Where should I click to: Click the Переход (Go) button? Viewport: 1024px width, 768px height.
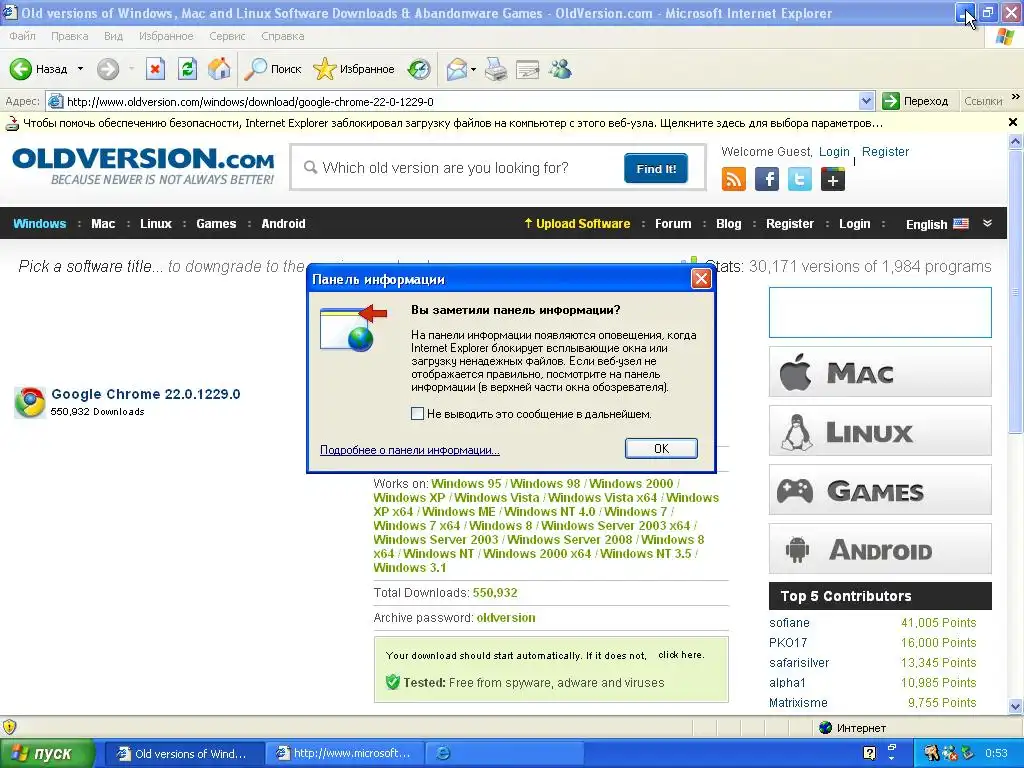pos(915,101)
